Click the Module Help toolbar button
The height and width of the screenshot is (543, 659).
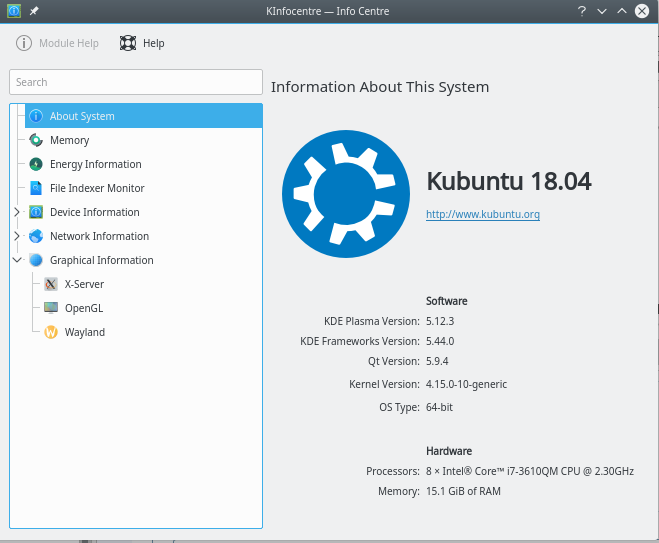tap(58, 43)
